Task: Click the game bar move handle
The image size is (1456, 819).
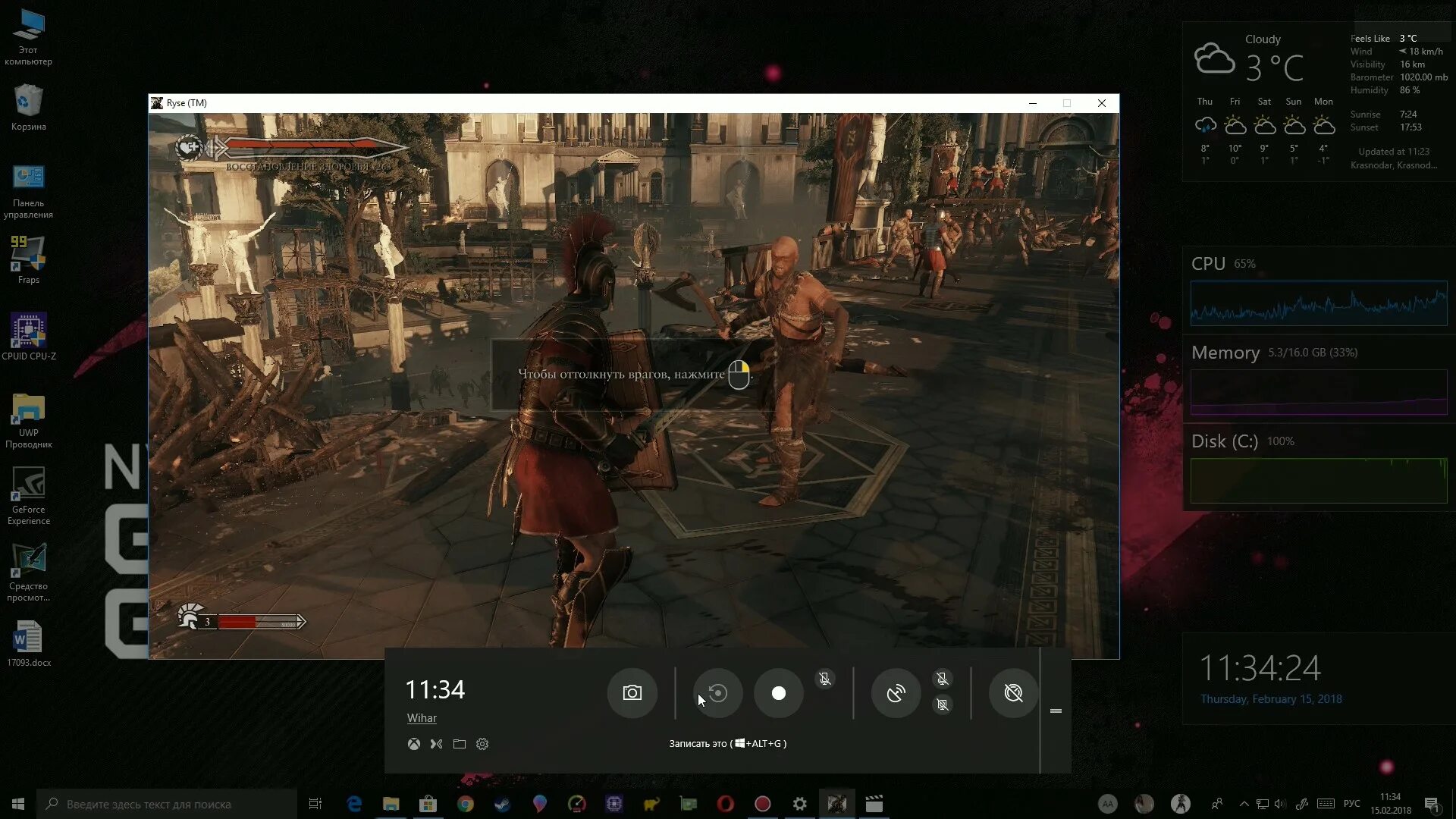Action: [x=1056, y=711]
